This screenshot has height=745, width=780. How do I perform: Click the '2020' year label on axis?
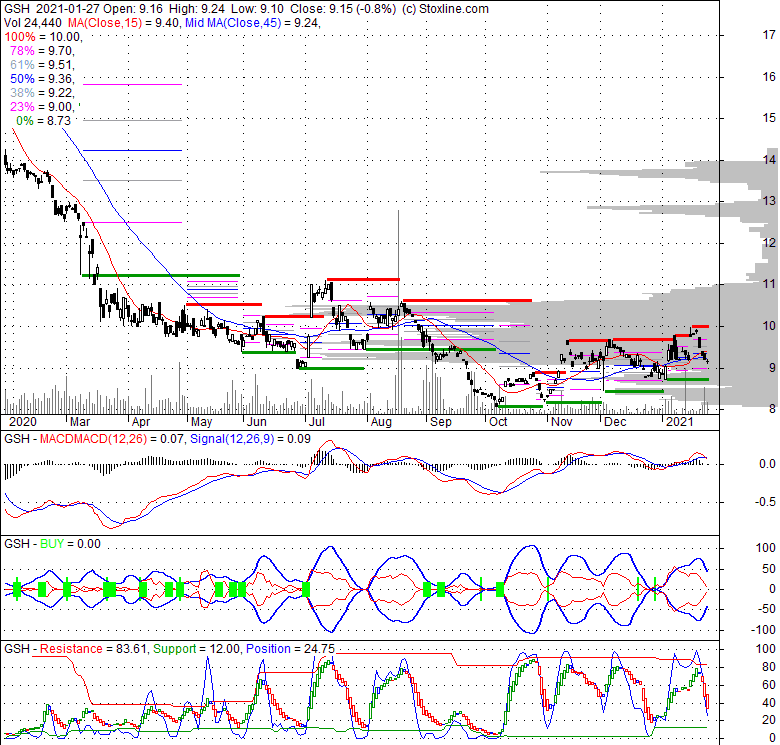(x=23, y=422)
